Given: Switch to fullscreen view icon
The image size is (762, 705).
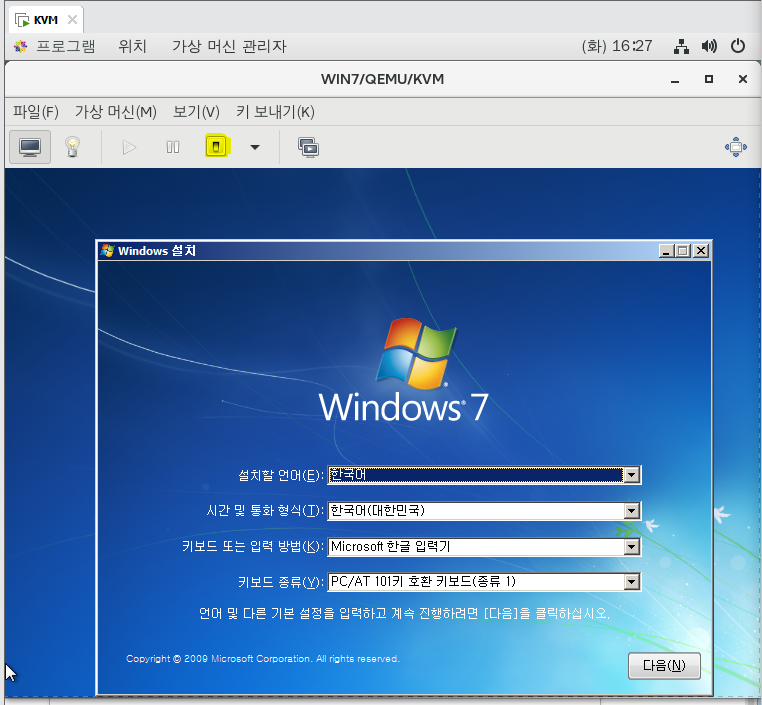Looking at the screenshot, I should (736, 147).
